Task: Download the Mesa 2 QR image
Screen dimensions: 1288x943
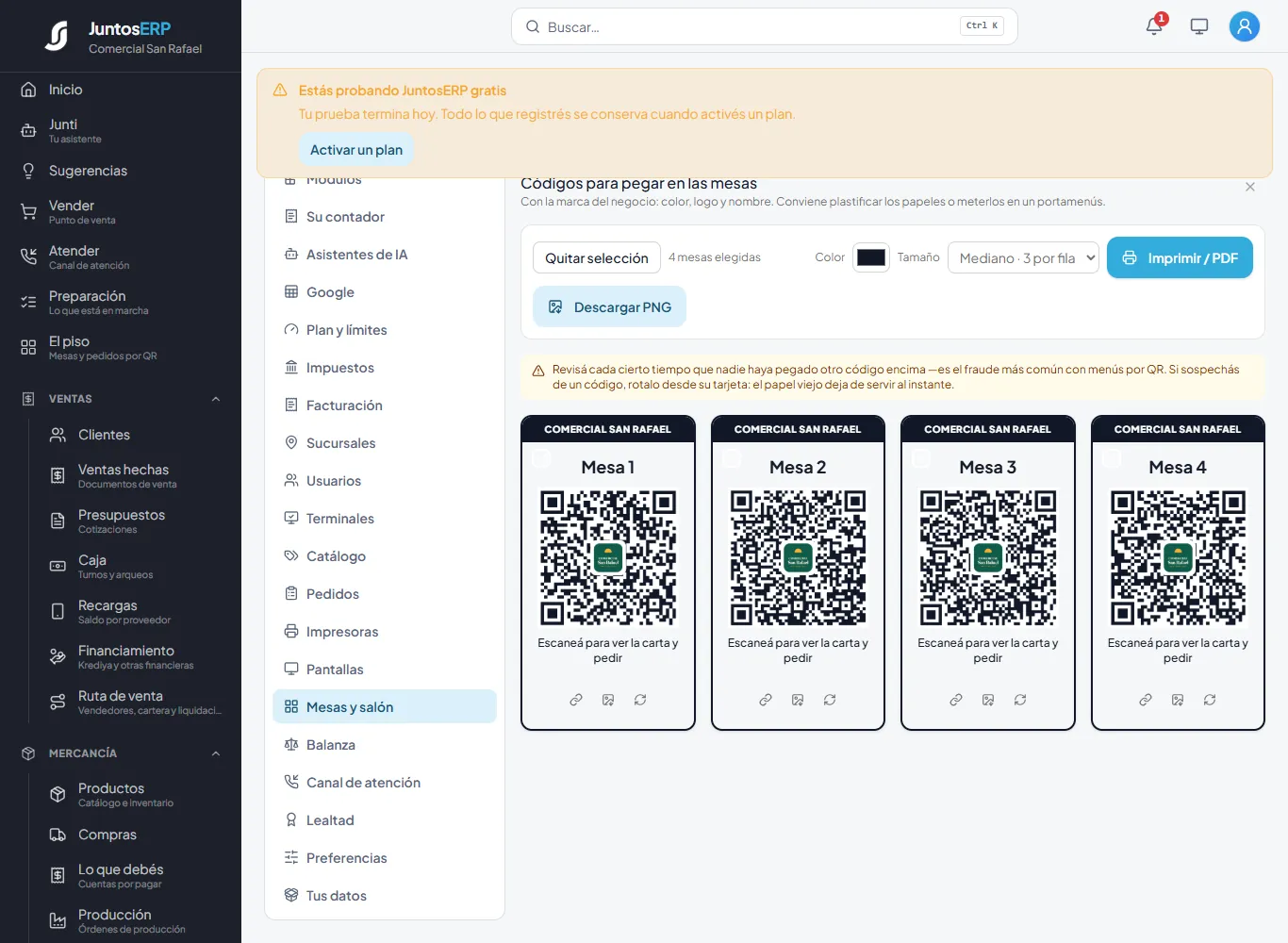Action: tap(798, 700)
